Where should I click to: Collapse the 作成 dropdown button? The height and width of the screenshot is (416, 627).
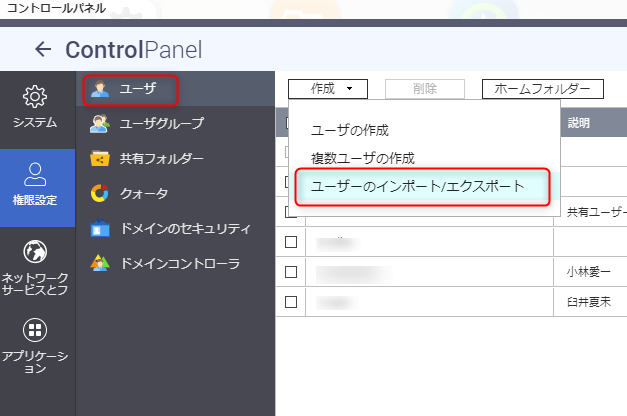[328, 89]
